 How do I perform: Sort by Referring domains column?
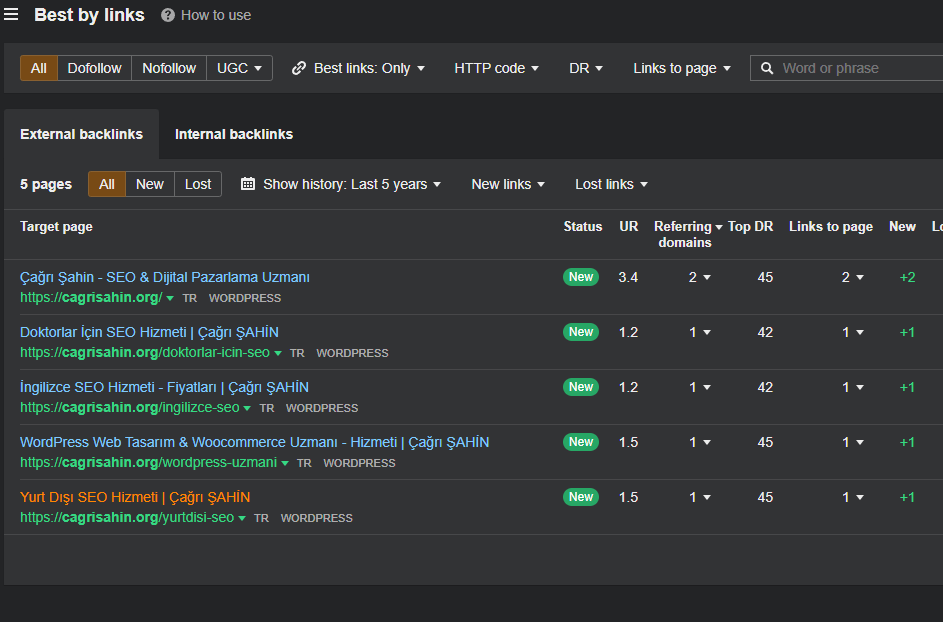point(687,234)
